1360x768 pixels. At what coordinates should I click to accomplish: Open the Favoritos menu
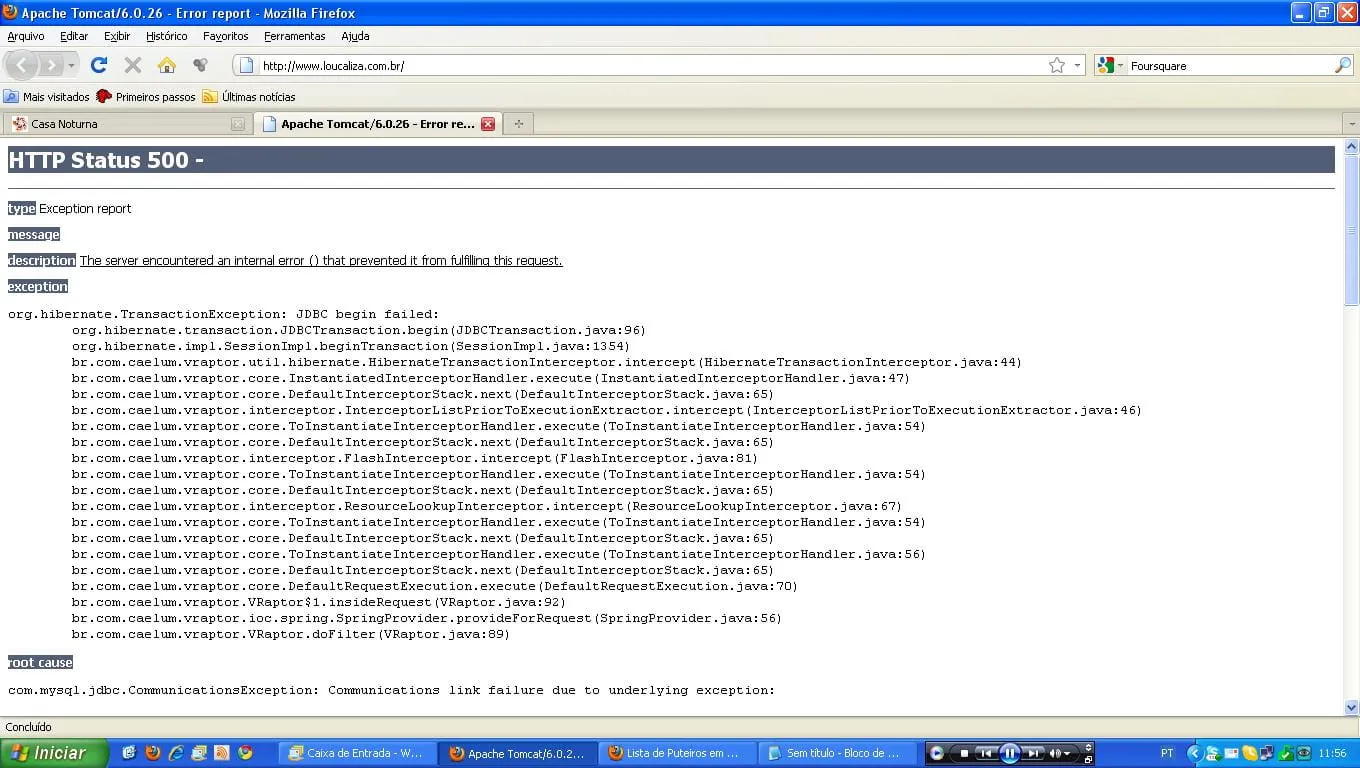click(225, 36)
